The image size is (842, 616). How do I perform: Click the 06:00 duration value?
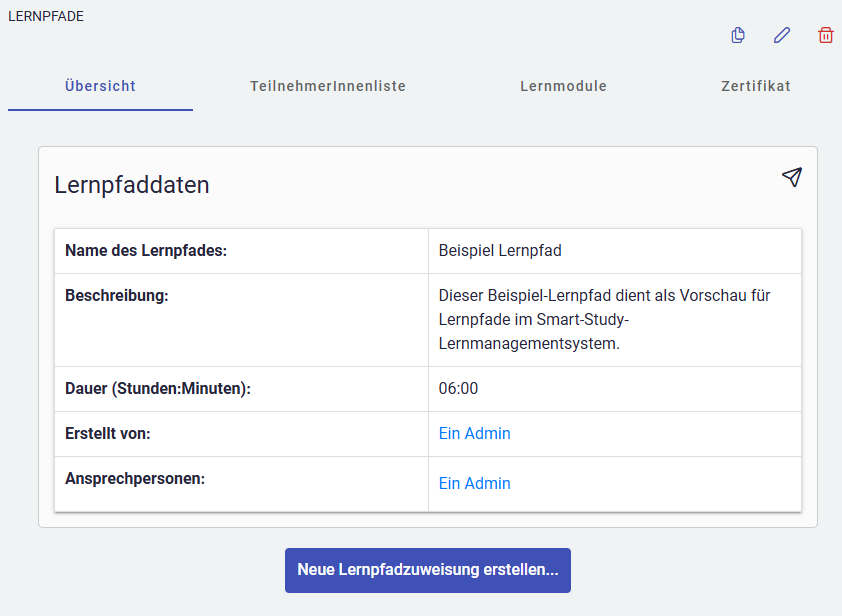pyautogui.click(x=458, y=389)
